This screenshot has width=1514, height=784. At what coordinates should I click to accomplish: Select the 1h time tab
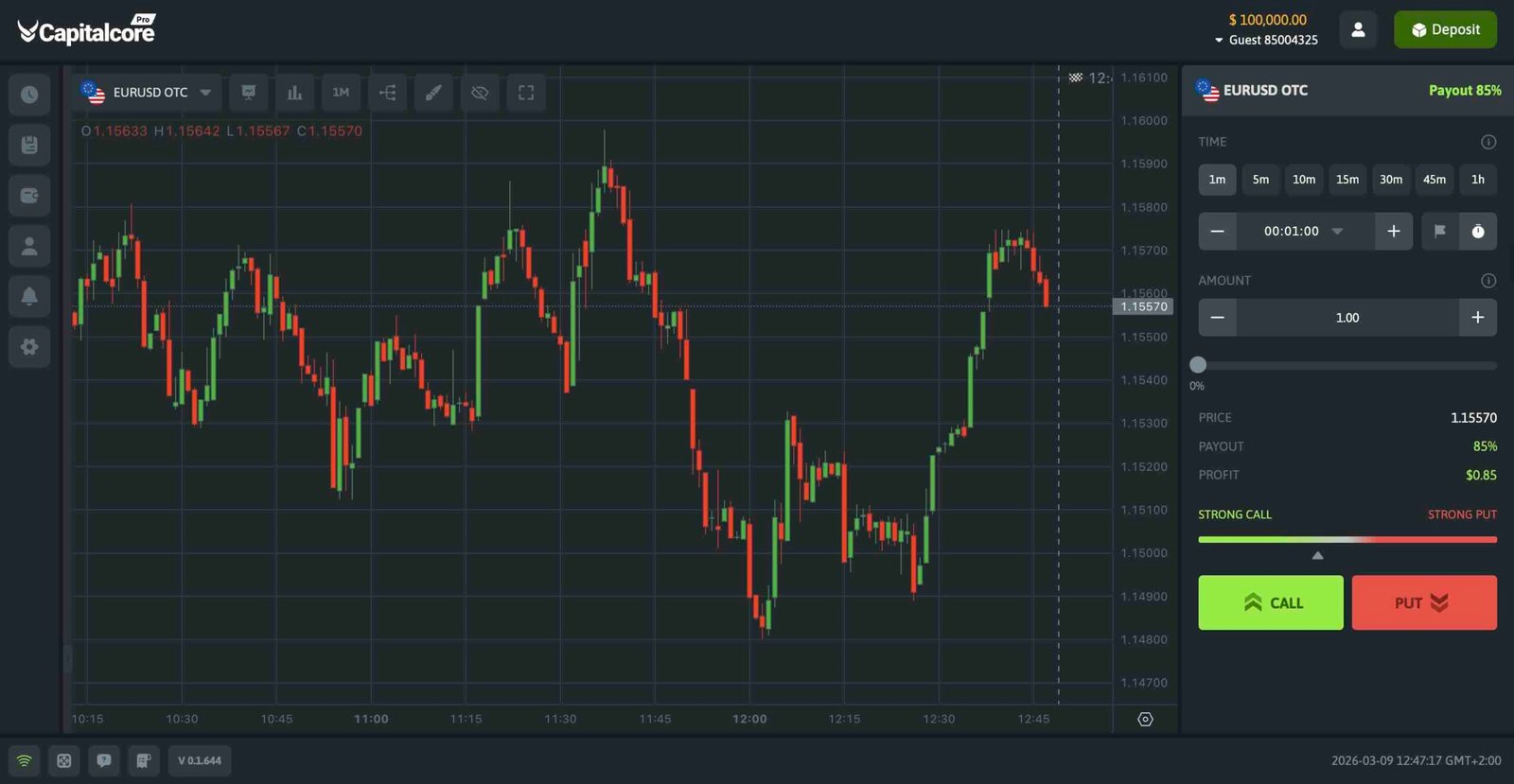(1477, 180)
